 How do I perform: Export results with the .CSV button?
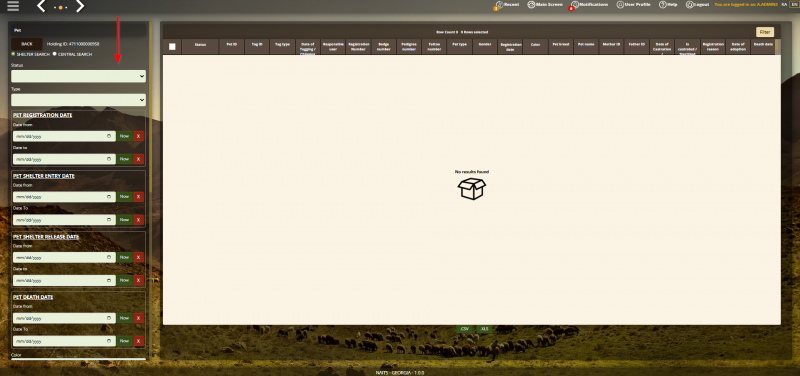point(464,330)
